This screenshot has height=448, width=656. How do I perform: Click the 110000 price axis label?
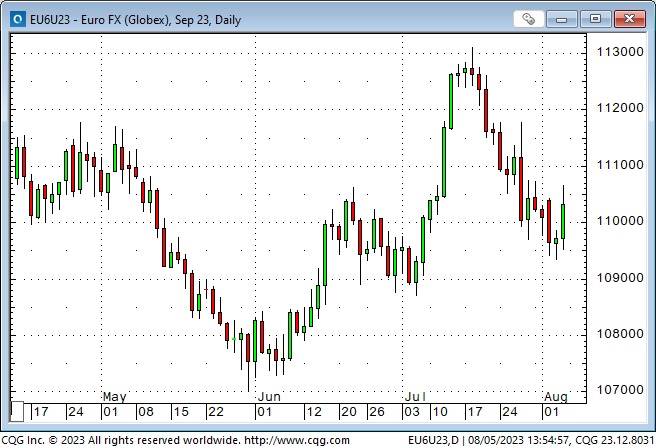[620, 221]
